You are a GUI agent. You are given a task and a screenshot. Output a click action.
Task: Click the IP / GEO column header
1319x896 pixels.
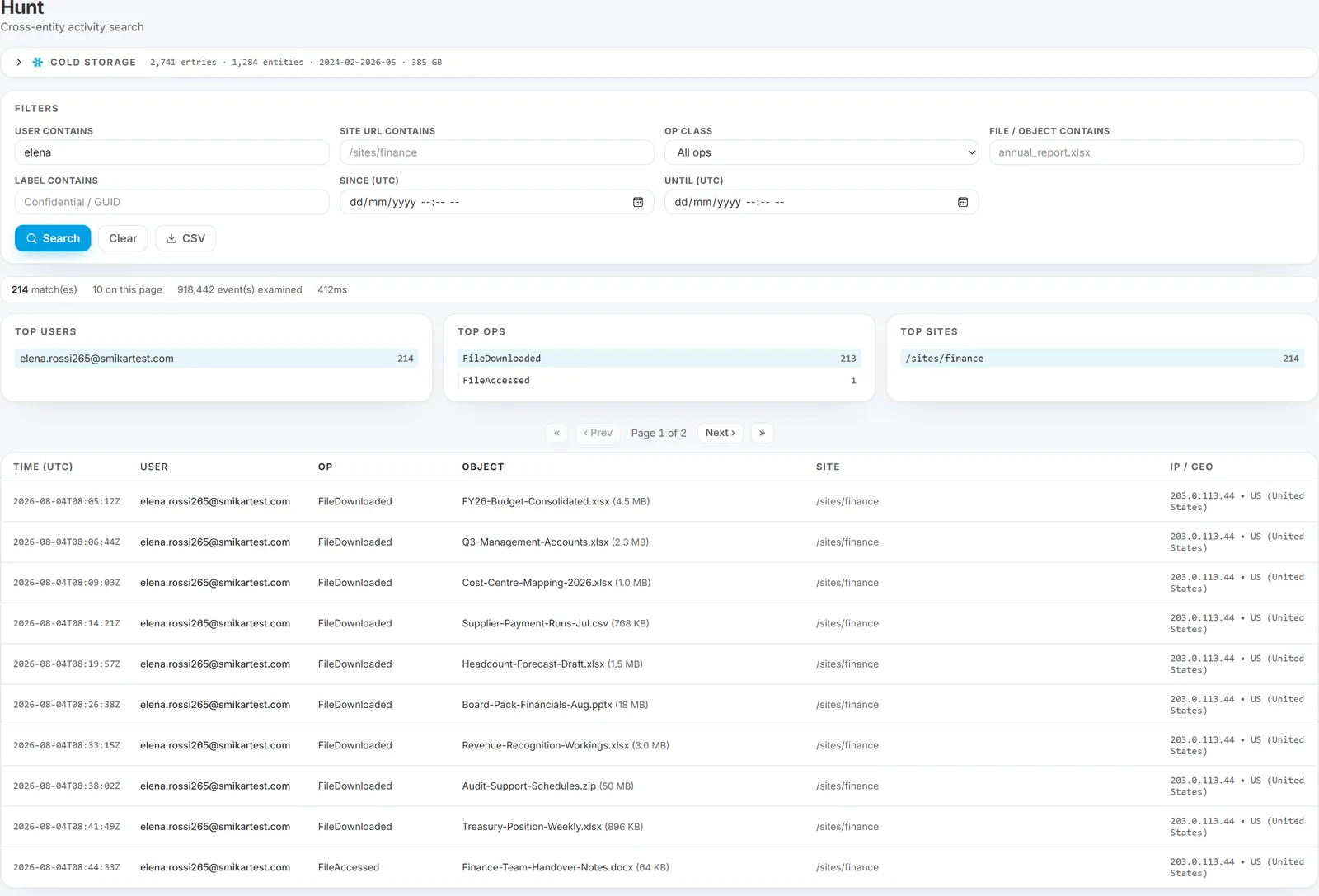(x=1191, y=467)
